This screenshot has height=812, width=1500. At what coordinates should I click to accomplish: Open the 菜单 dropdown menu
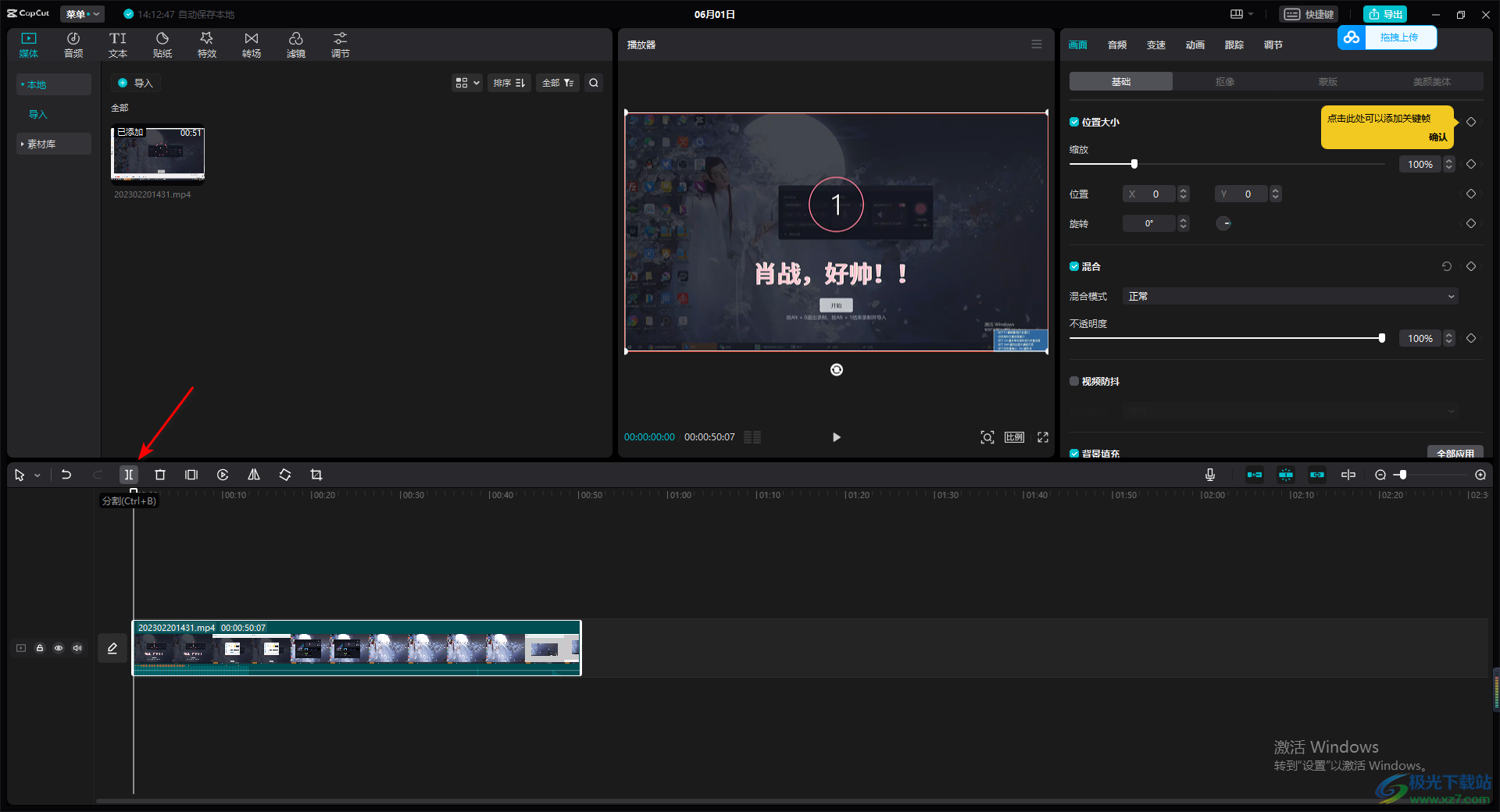[x=82, y=14]
